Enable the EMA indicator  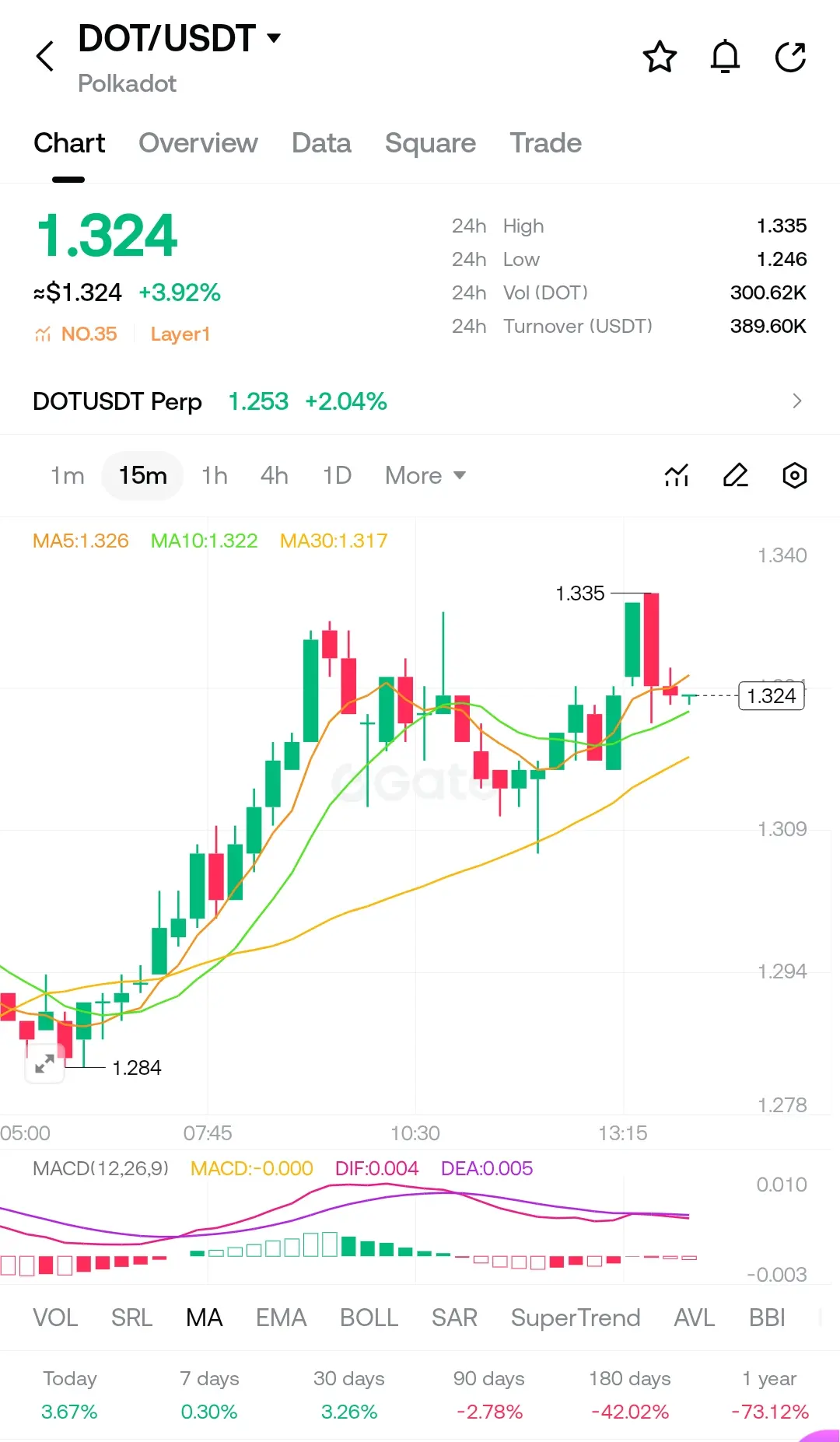[281, 1318]
